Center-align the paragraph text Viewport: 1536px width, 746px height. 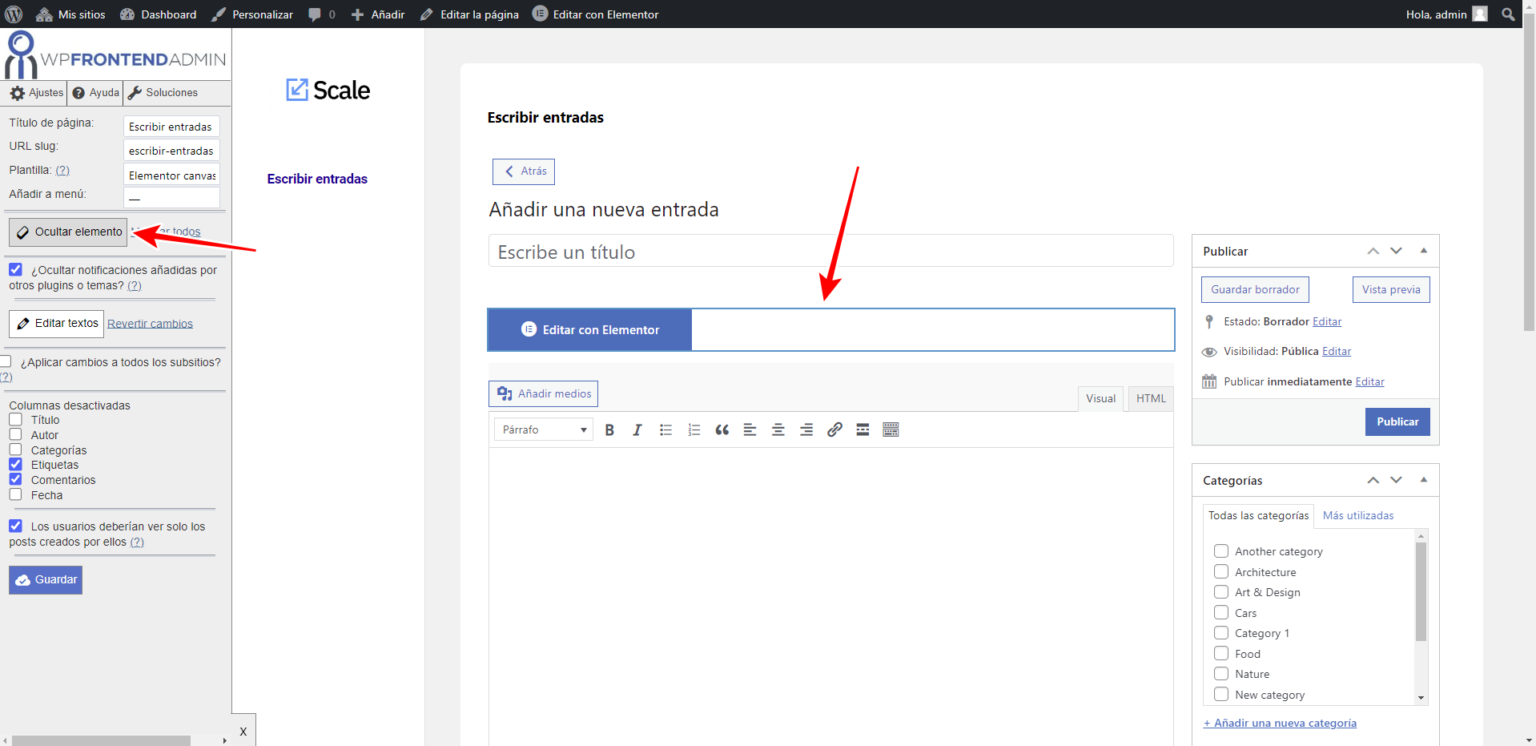pyautogui.click(x=777, y=429)
